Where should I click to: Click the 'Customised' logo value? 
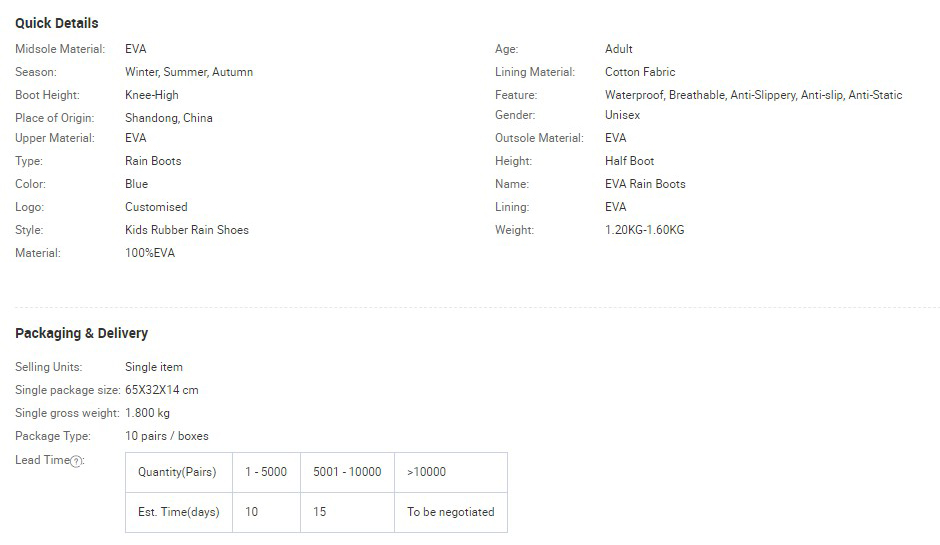(156, 207)
